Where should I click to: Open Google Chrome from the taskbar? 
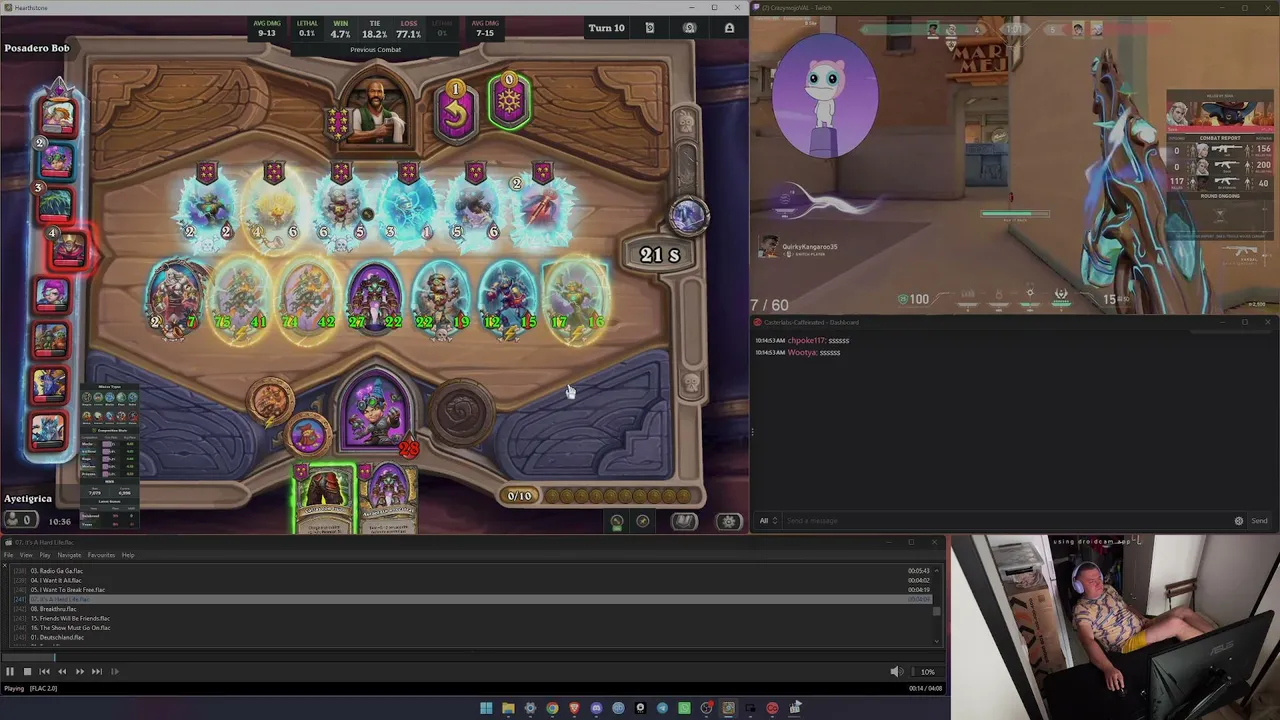point(552,708)
